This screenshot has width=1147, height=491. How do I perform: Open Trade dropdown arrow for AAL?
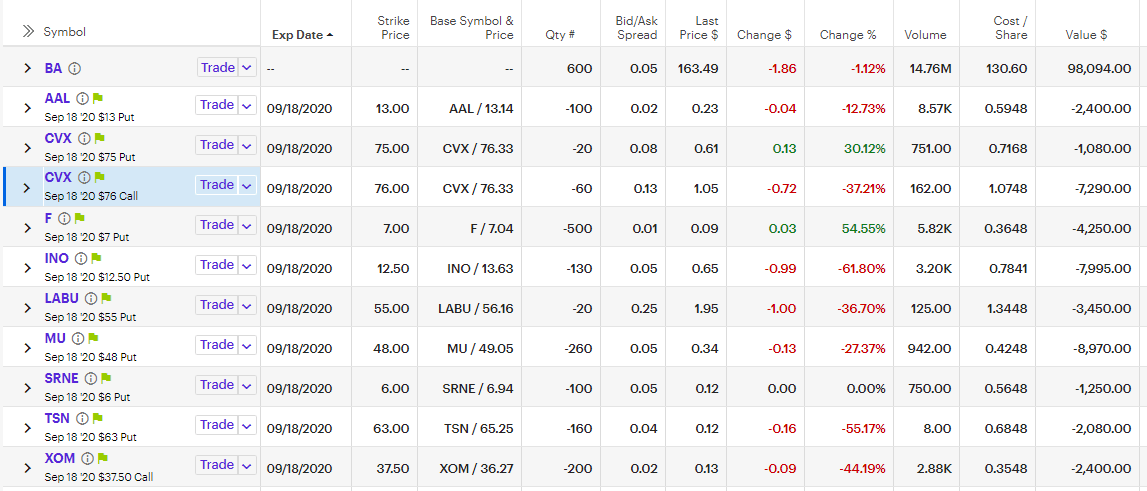pyautogui.click(x=247, y=105)
